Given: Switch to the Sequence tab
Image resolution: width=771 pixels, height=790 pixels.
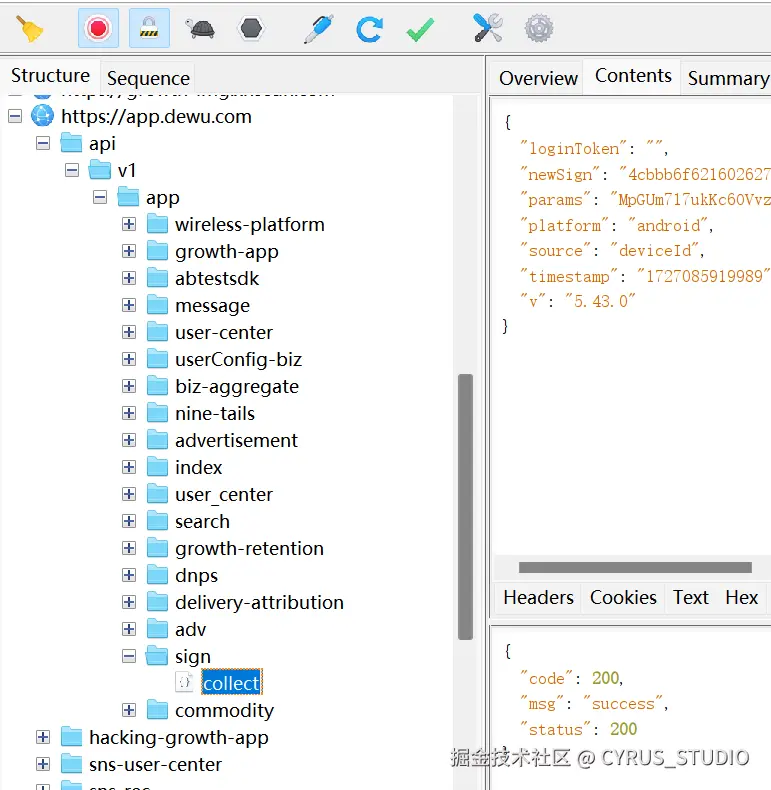Looking at the screenshot, I should pyautogui.click(x=148, y=78).
